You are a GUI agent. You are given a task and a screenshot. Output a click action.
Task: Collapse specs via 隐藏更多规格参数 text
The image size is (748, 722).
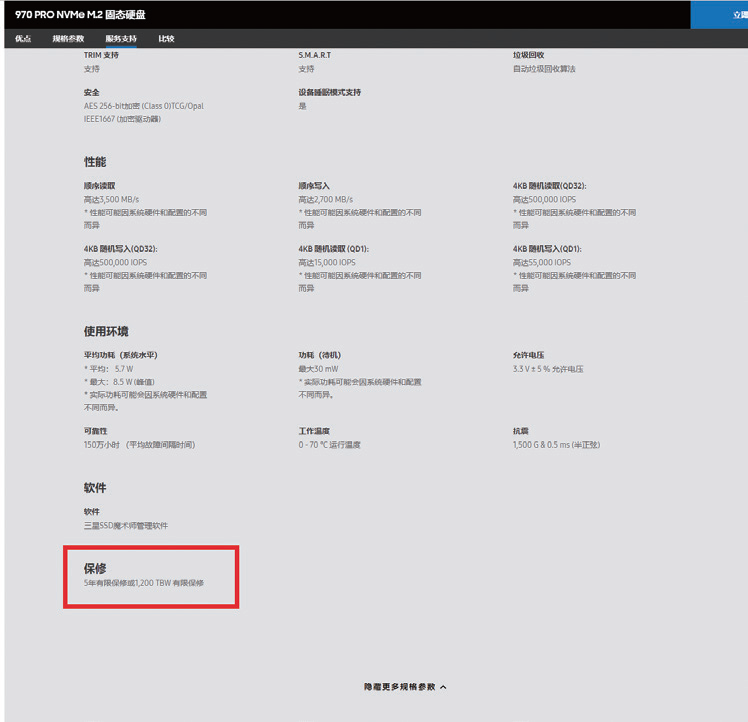click(400, 687)
